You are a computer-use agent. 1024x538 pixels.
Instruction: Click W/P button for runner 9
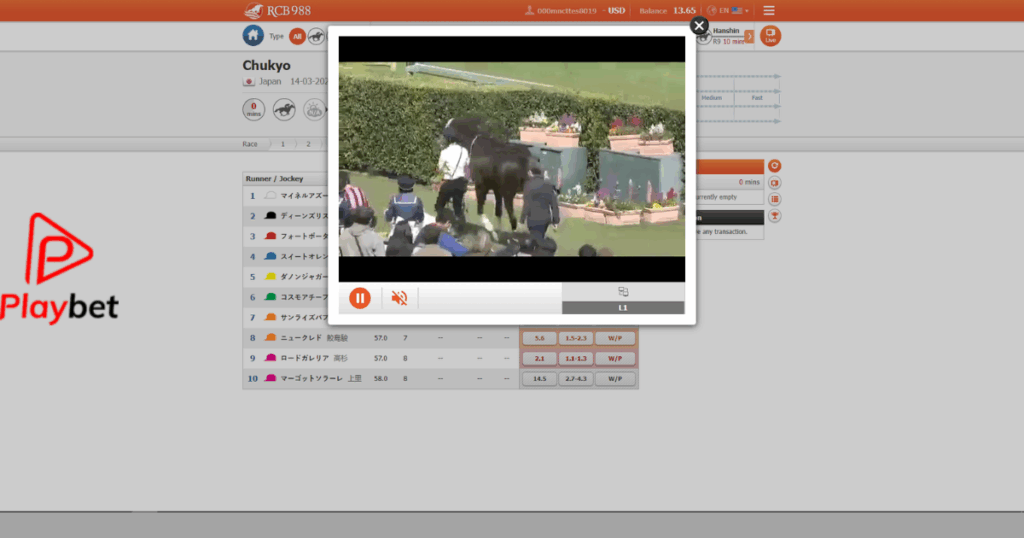tap(615, 358)
